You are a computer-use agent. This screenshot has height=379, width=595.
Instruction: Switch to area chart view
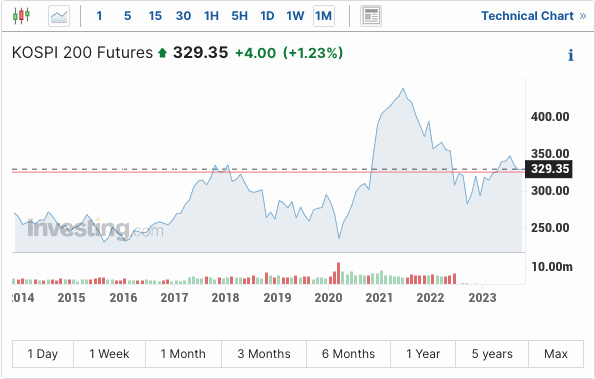(59, 16)
